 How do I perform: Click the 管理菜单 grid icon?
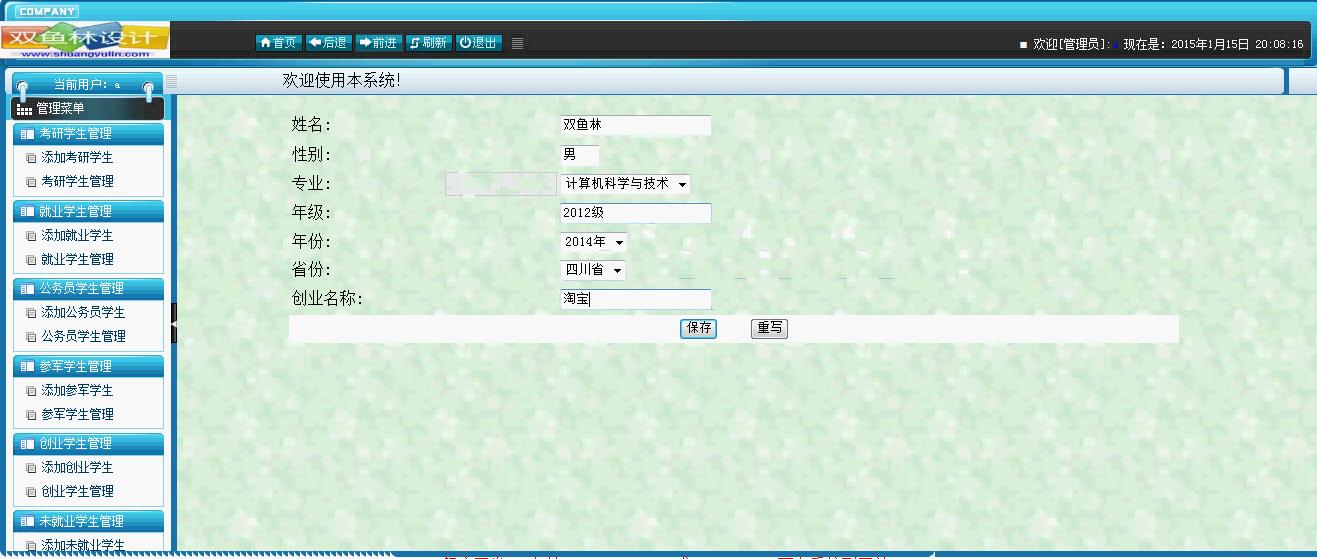tap(25, 109)
